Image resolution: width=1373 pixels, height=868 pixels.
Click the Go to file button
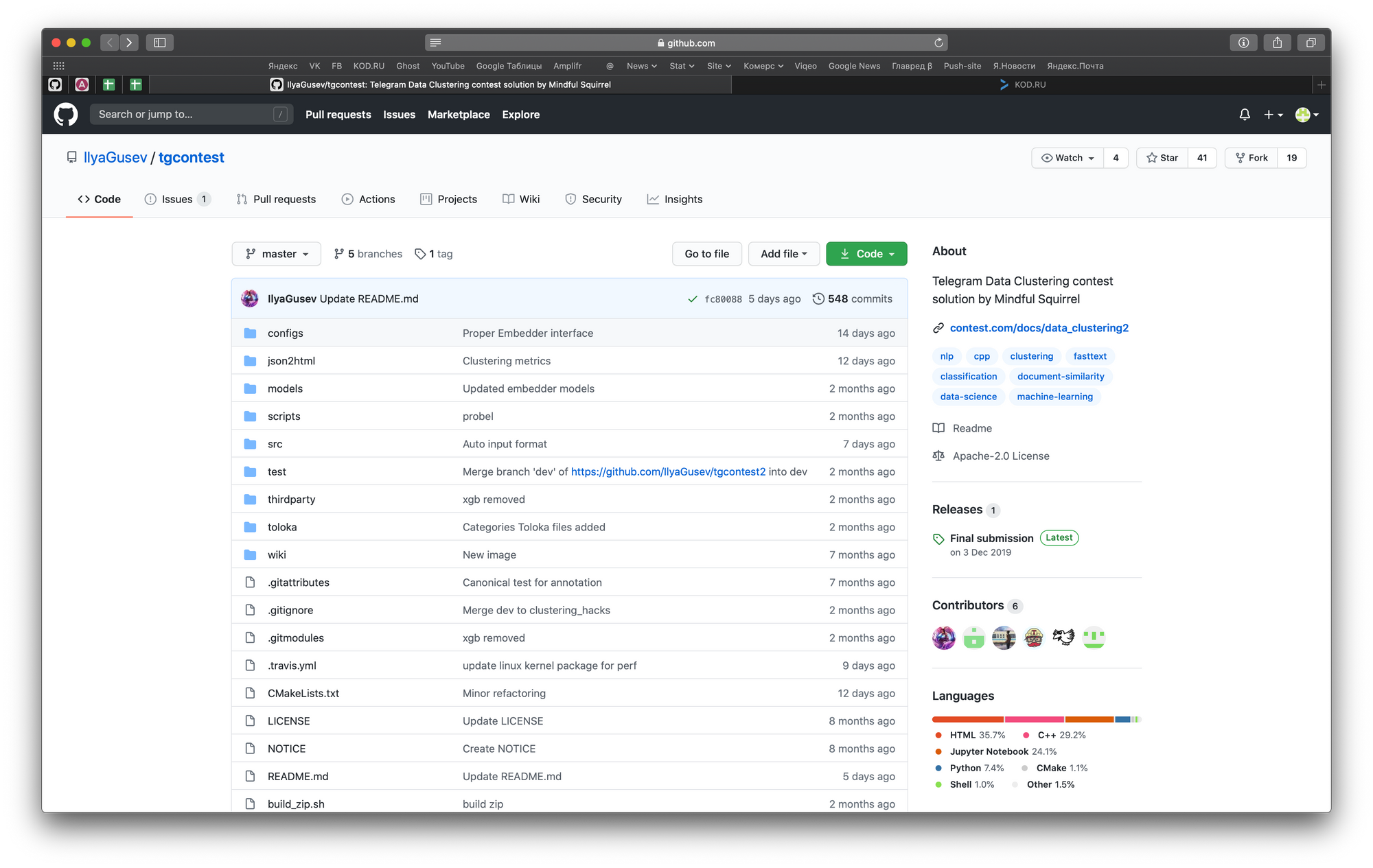[706, 254]
